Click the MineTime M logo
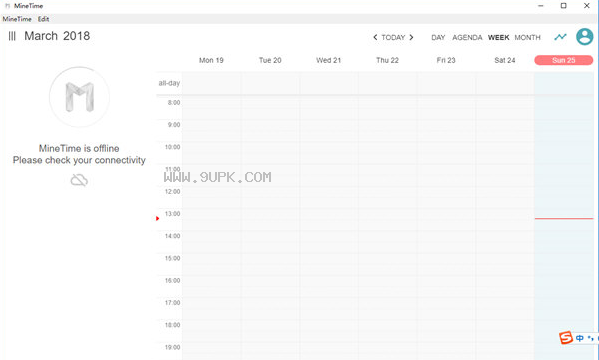This screenshot has height=360, width=599. (x=79, y=97)
